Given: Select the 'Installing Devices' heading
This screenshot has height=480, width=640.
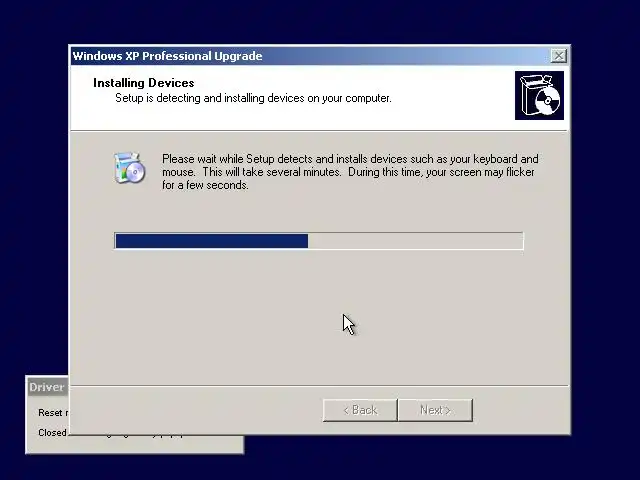Looking at the screenshot, I should (x=144, y=83).
